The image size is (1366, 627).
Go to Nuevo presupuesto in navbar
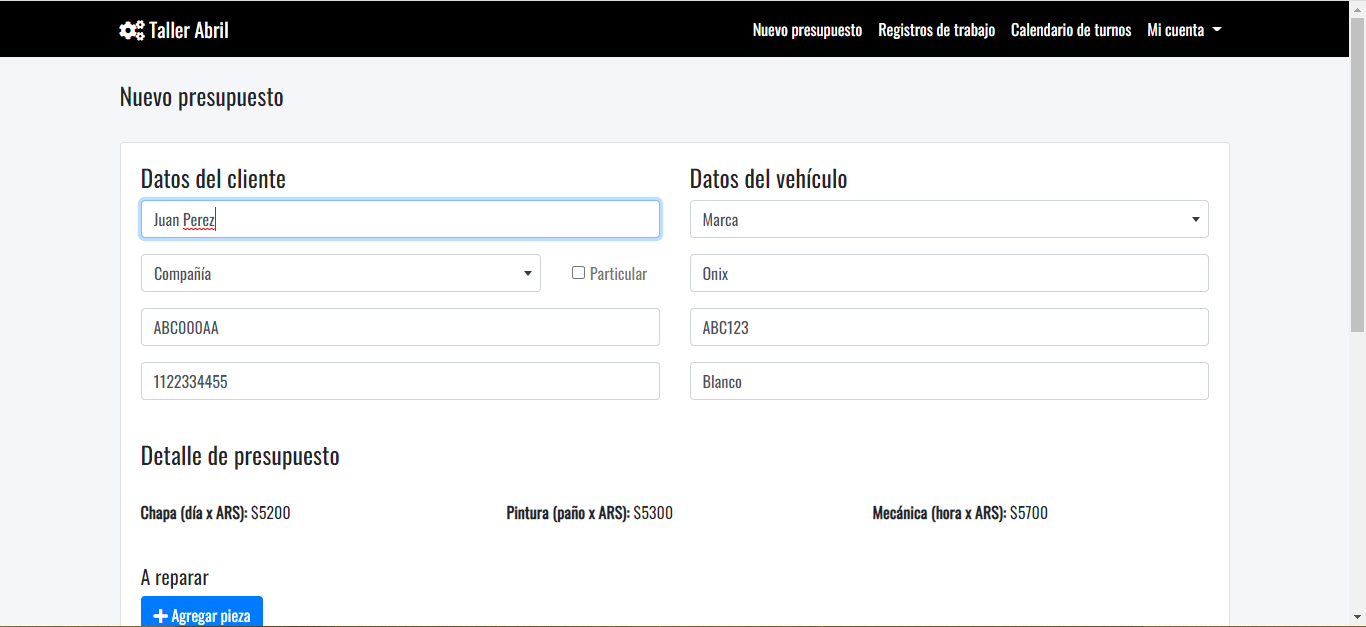point(807,30)
